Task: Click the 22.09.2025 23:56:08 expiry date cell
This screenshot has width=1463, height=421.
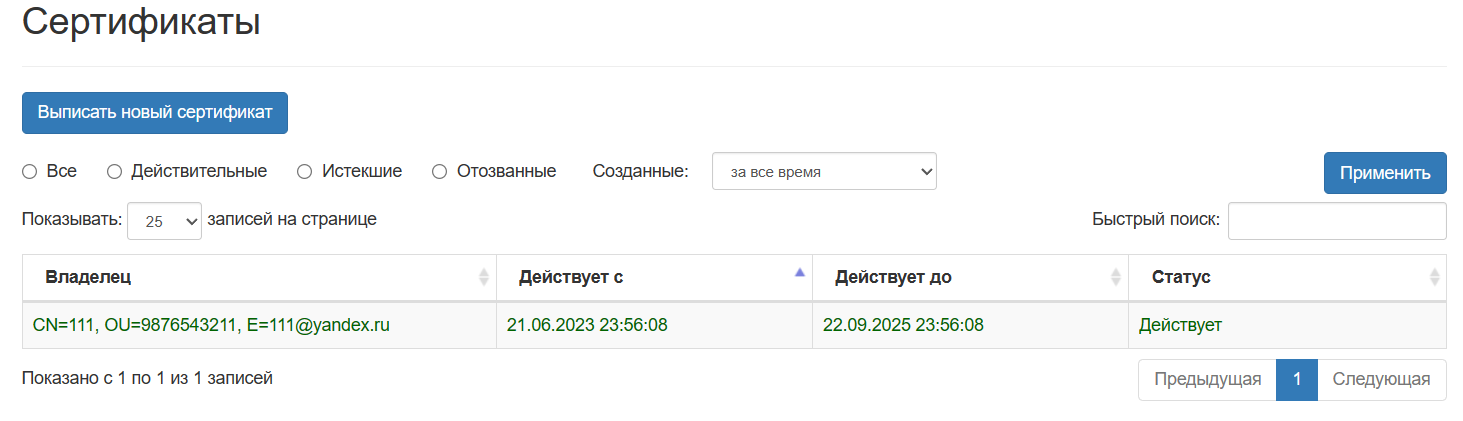Action: [903, 325]
